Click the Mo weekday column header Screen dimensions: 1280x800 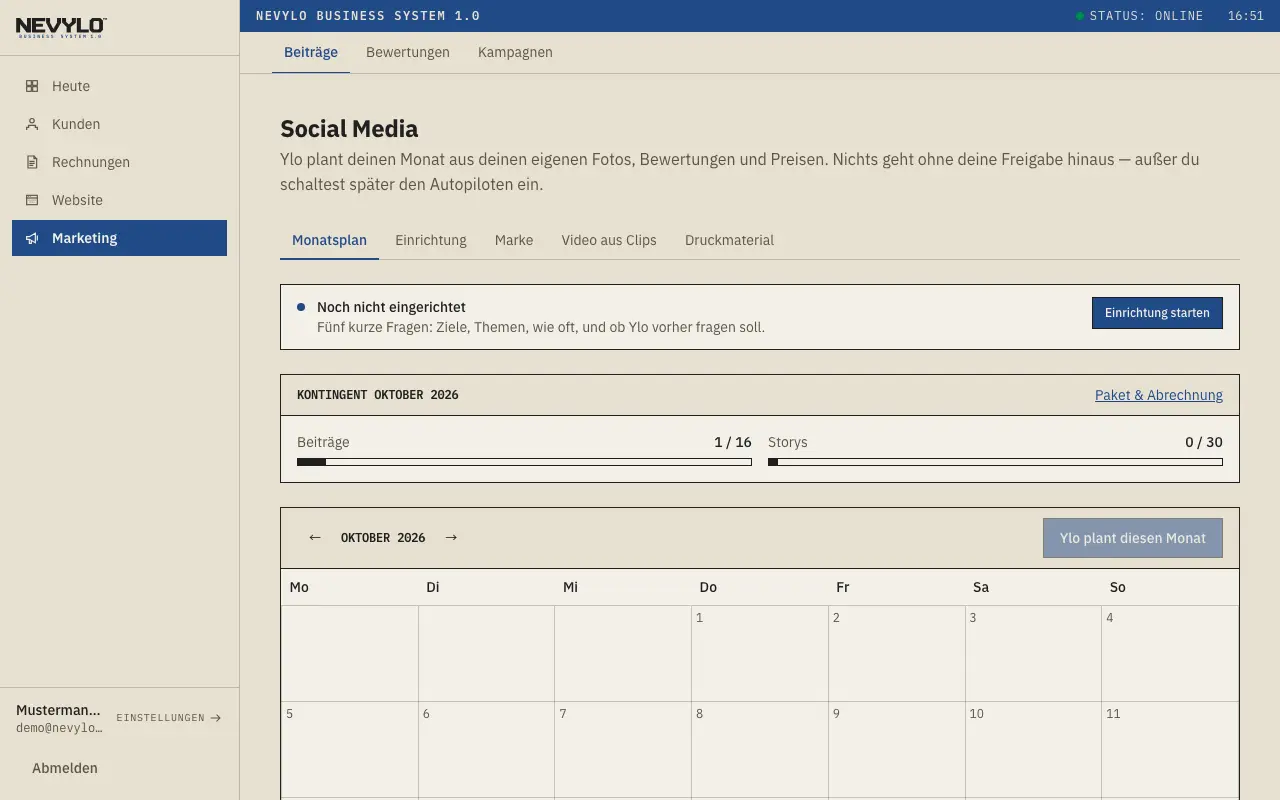299,587
